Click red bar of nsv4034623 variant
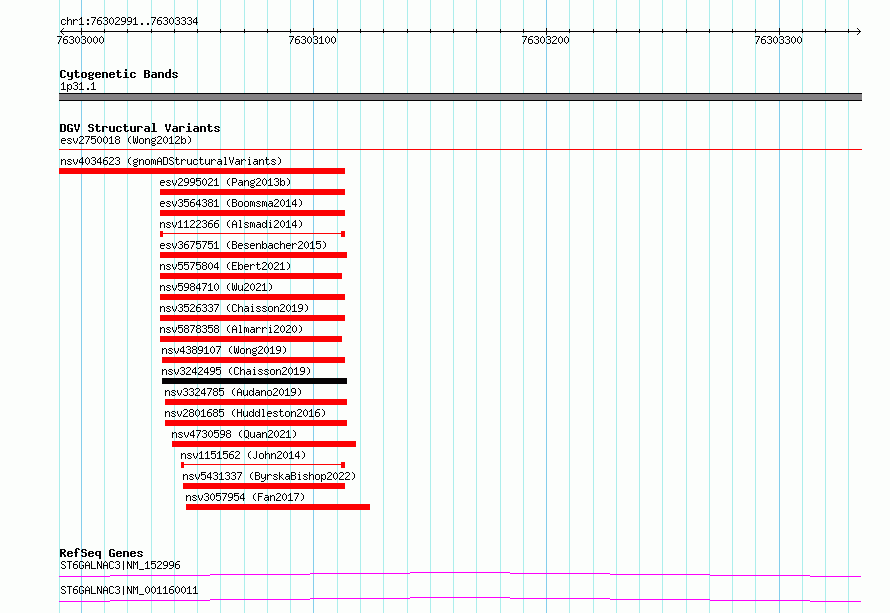This screenshot has height=613, width=890. (x=202, y=171)
